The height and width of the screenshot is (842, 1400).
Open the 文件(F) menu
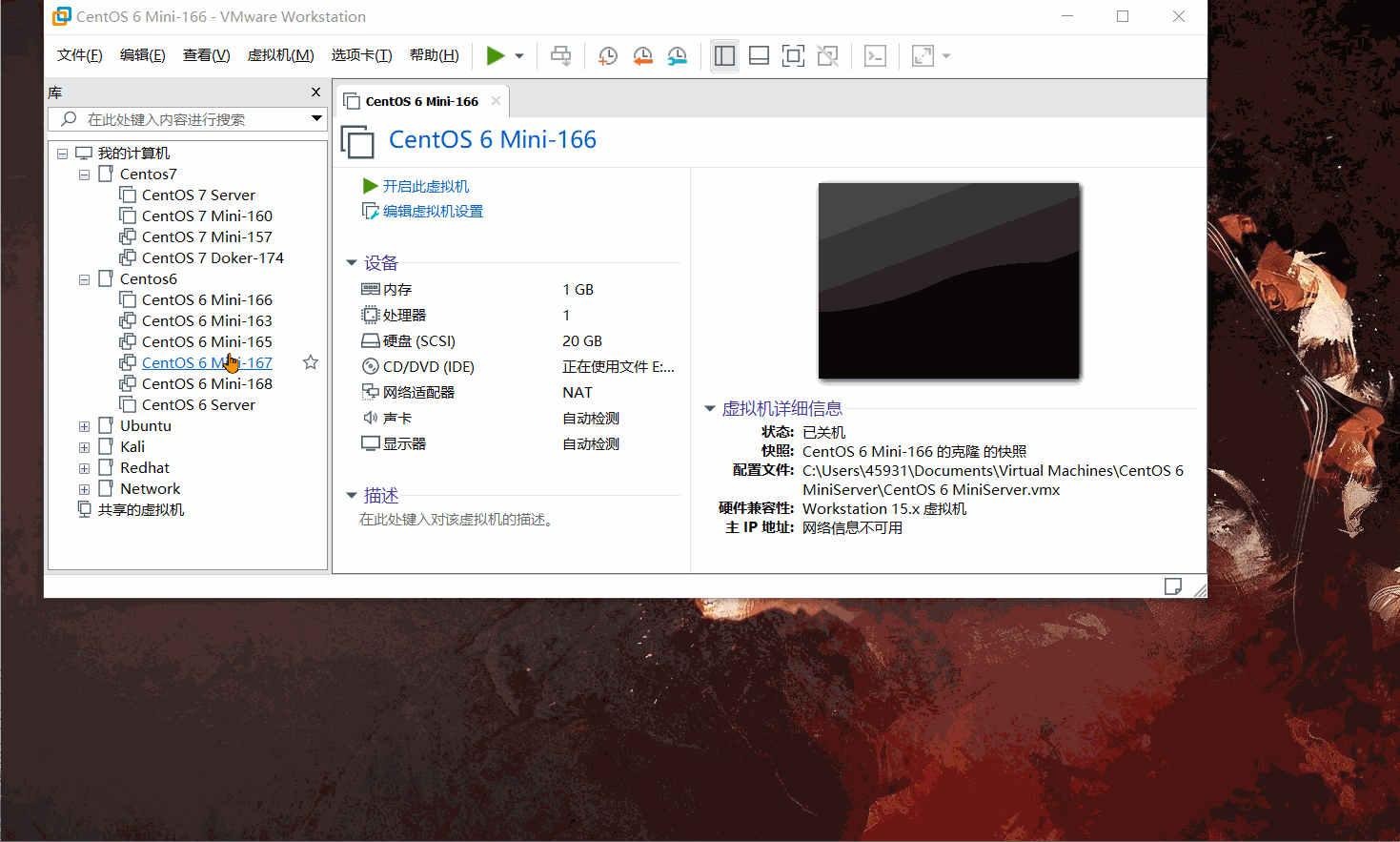[80, 55]
